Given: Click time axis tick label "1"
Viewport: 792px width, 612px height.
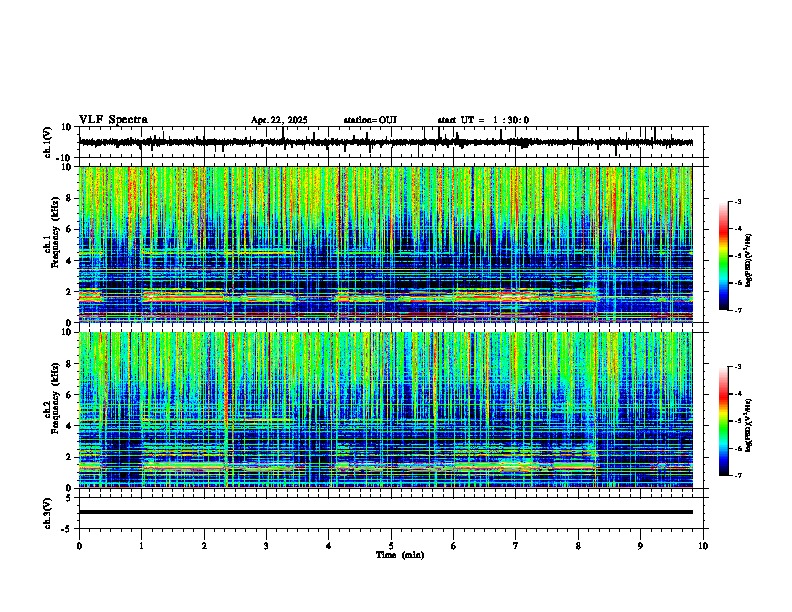Looking at the screenshot, I should (141, 546).
